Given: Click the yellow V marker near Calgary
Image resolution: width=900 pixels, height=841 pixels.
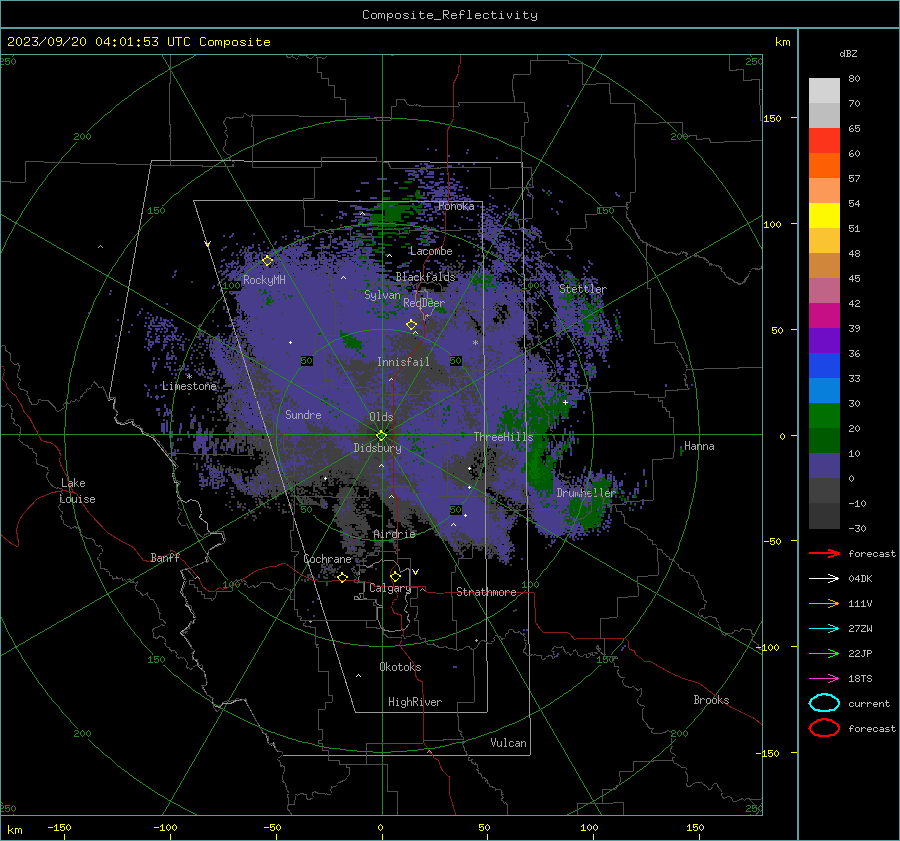Looking at the screenshot, I should click(416, 572).
